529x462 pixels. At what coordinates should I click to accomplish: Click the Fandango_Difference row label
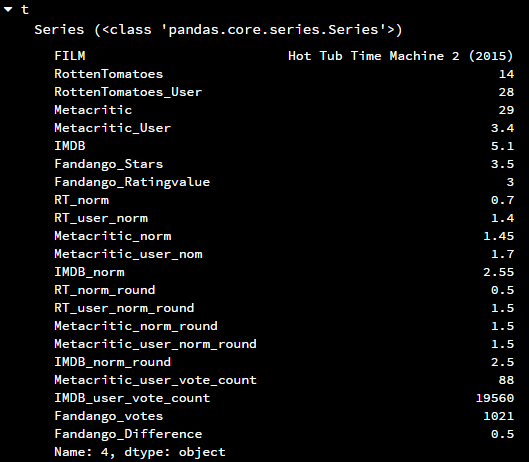coord(128,434)
